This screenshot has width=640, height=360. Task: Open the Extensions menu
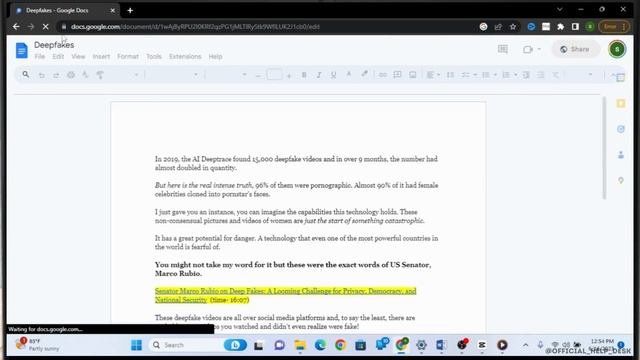[185, 56]
